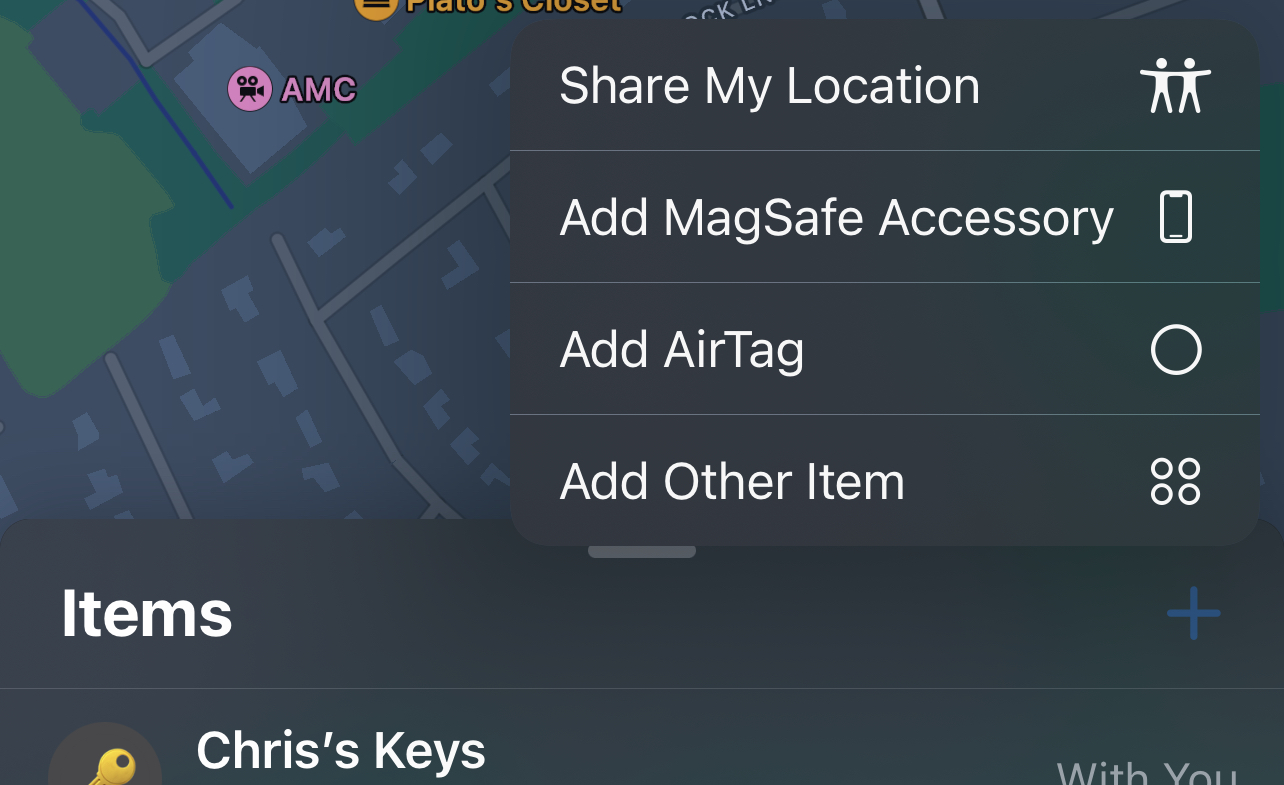Tap the sheet grabber handle above Items

pos(642,551)
